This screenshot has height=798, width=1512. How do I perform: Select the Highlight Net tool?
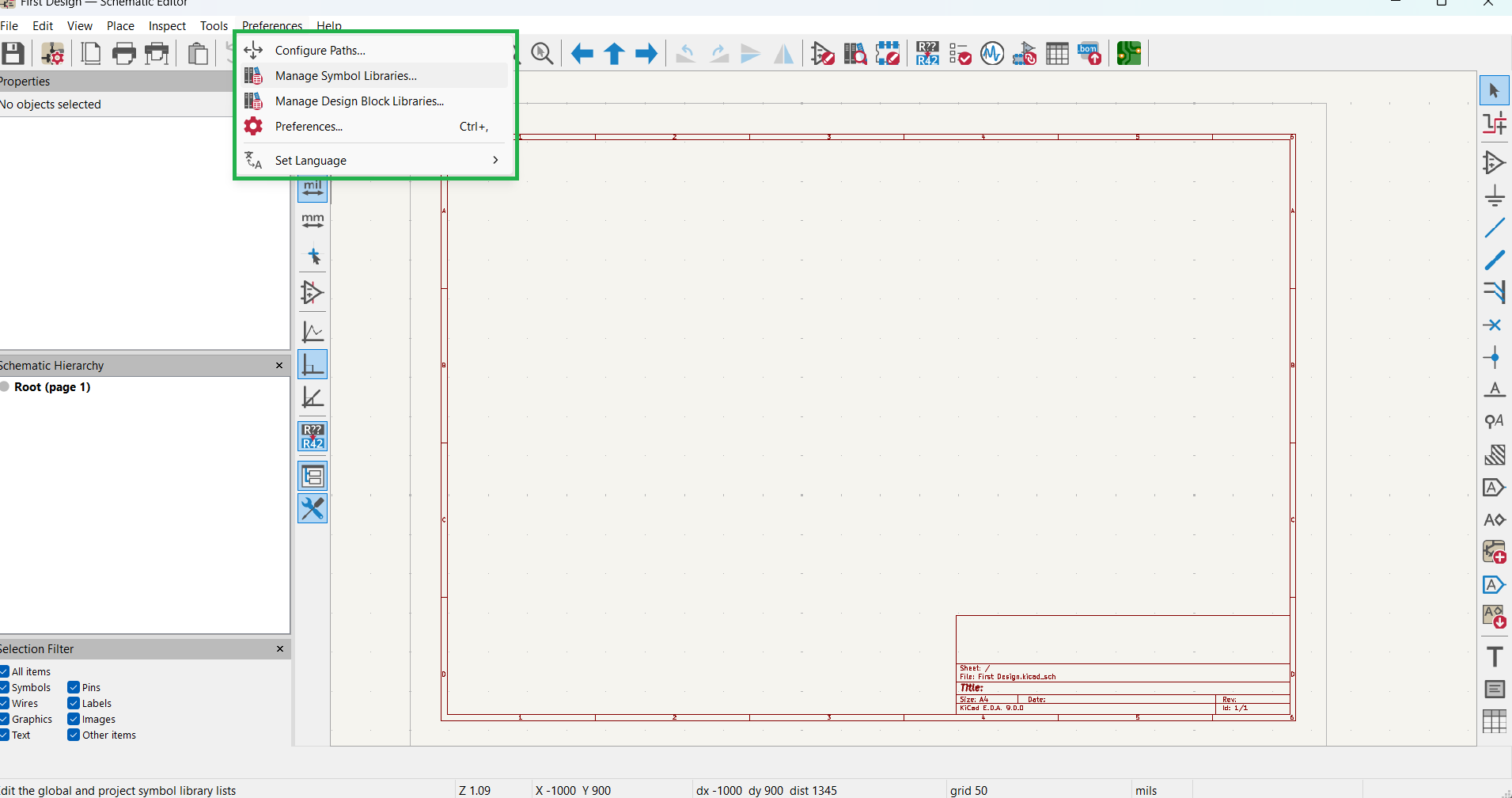[x=1495, y=123]
